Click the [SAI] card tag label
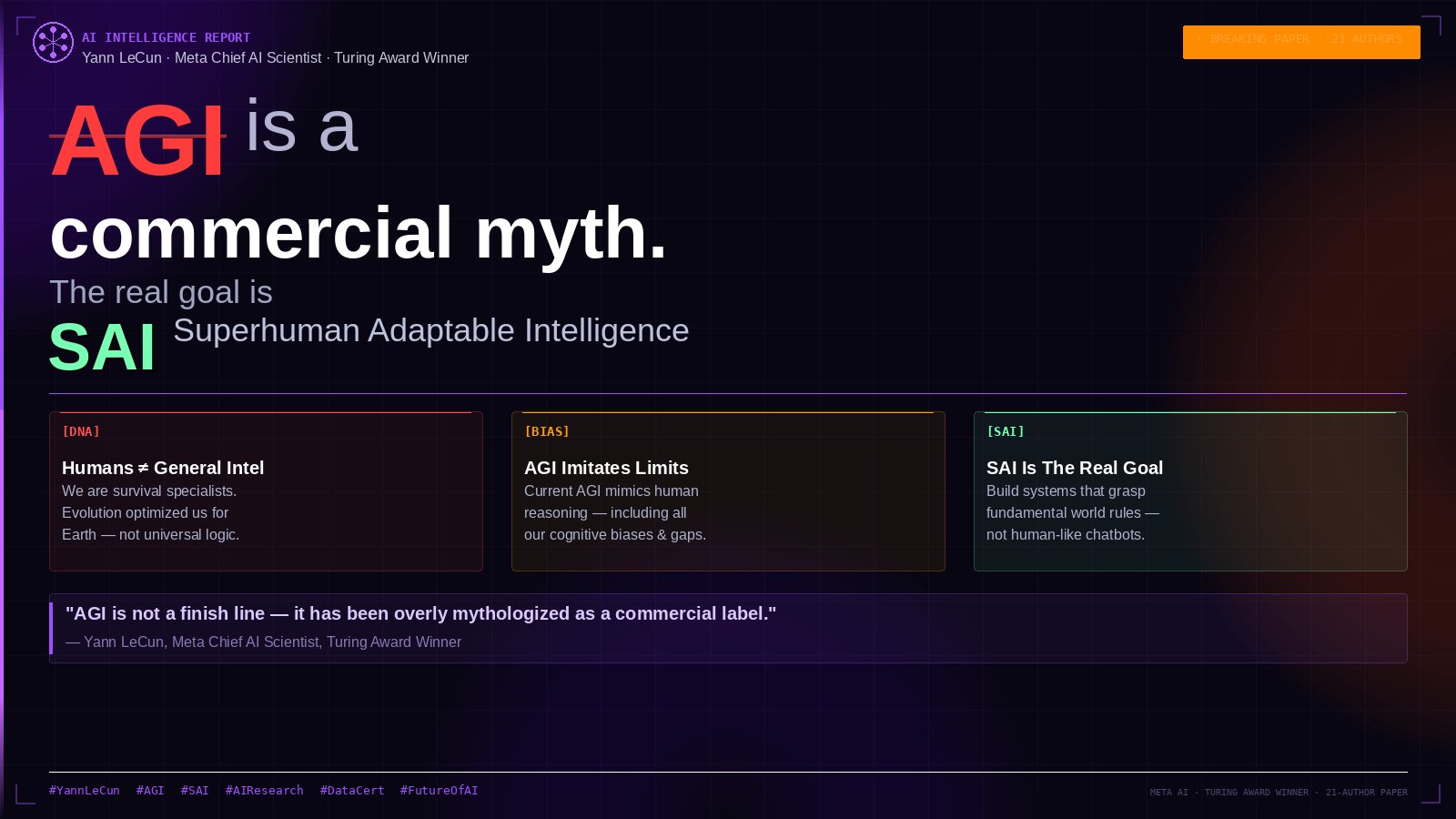 tap(1006, 431)
